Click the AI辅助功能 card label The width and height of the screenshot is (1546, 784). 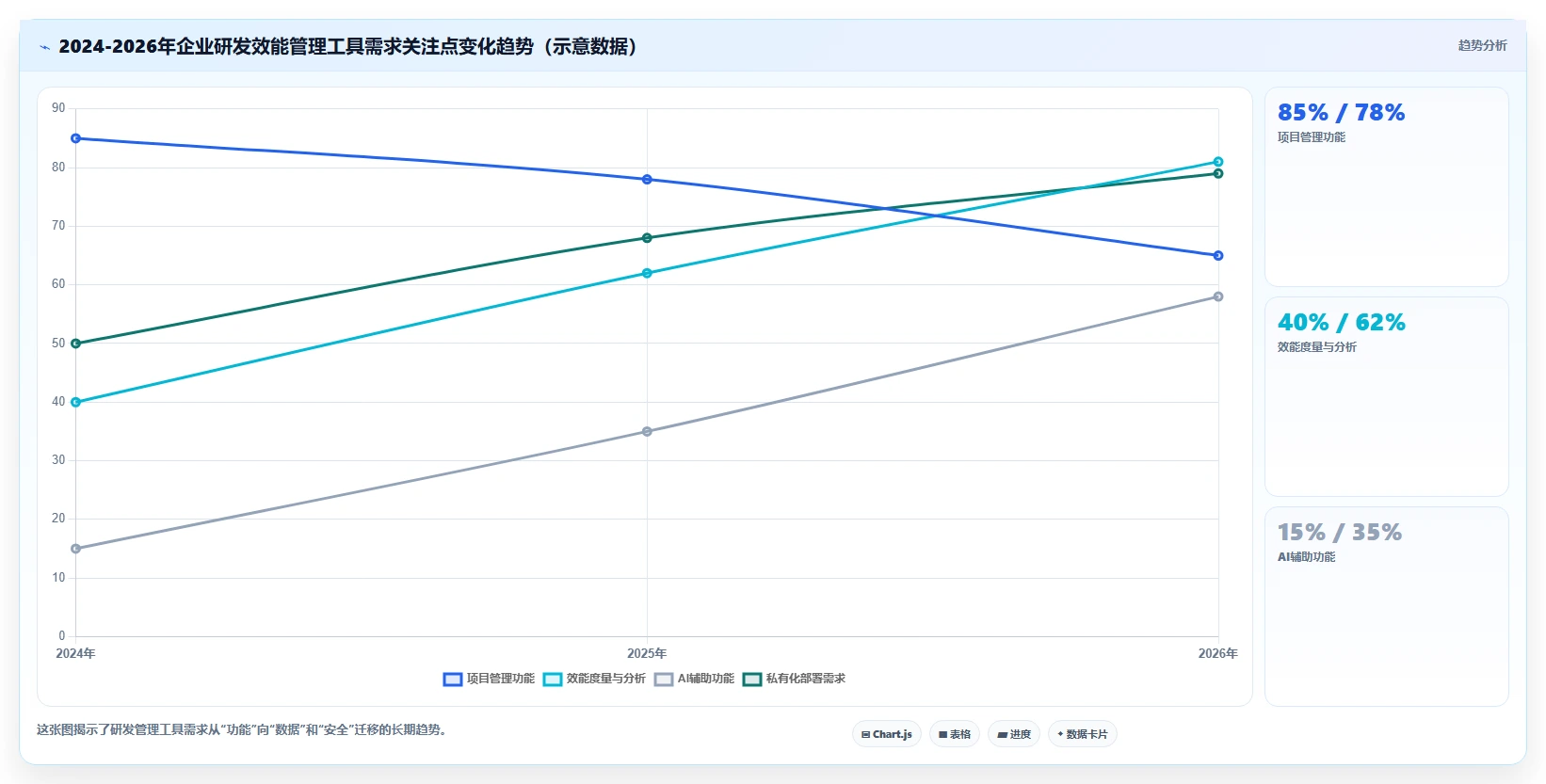point(1306,557)
